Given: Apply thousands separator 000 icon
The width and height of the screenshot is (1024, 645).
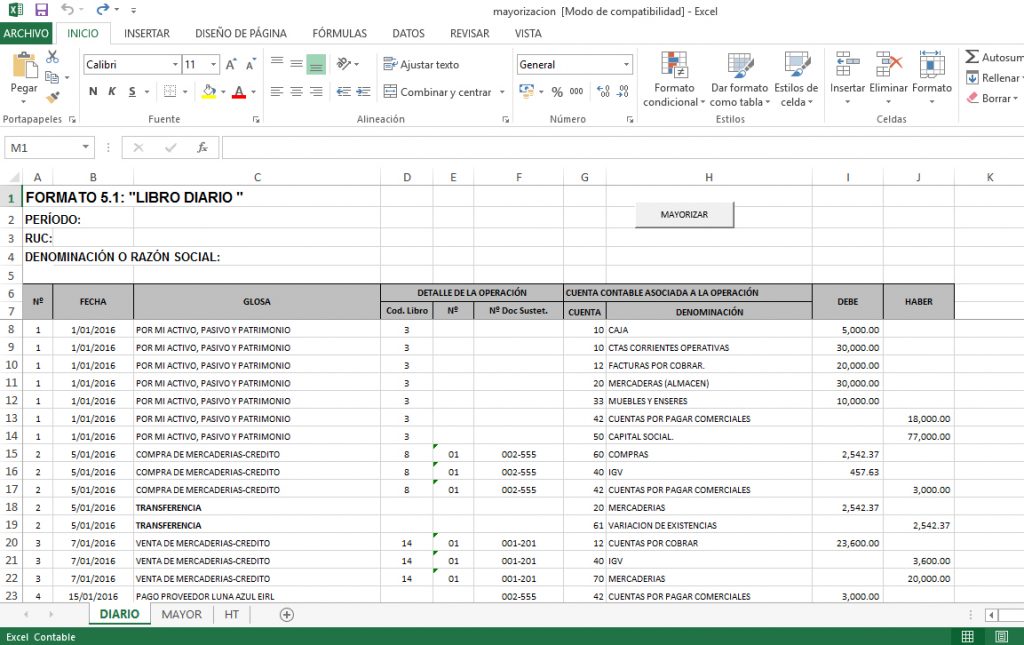Looking at the screenshot, I should [x=576, y=91].
